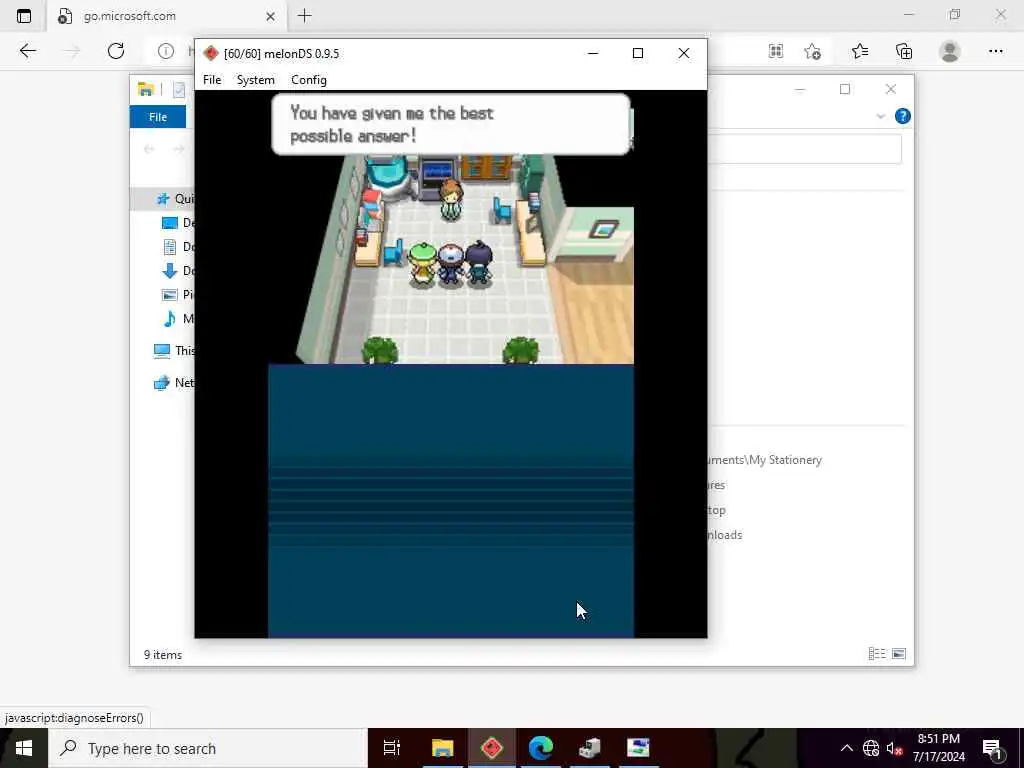Open Microsoft Edge from the taskbar

(541, 748)
